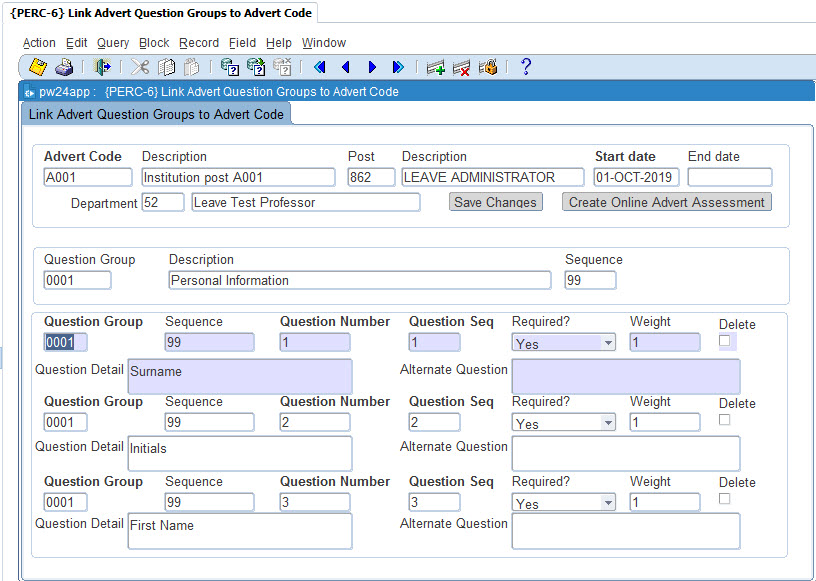Click the Print toolbar icon

pyautogui.click(x=64, y=67)
